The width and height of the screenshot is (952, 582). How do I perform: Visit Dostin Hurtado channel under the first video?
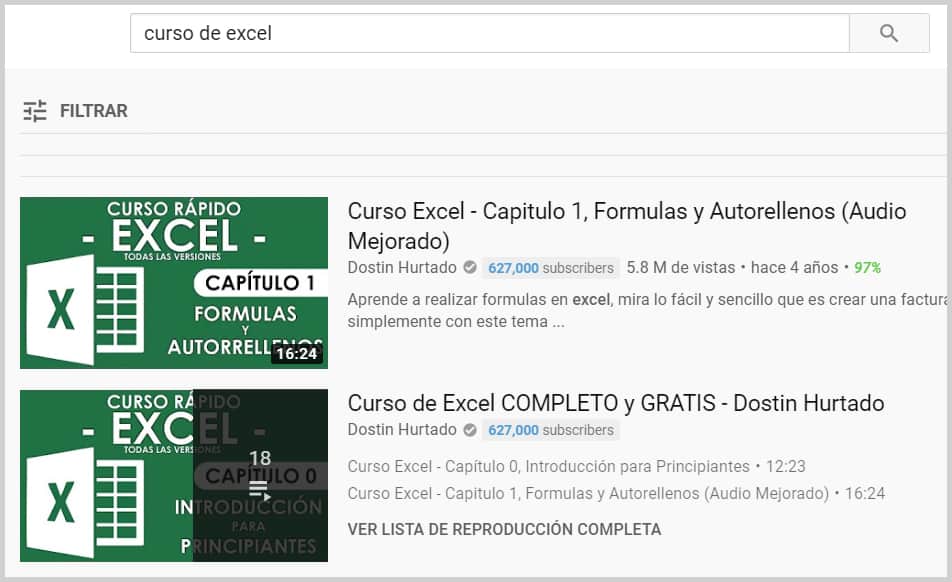coord(402,268)
